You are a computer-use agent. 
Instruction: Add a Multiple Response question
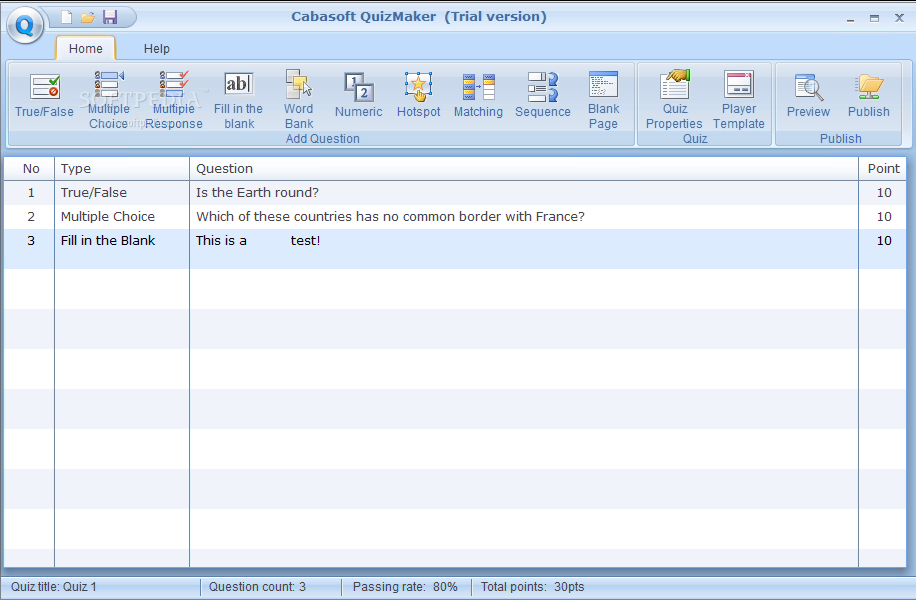coord(173,98)
